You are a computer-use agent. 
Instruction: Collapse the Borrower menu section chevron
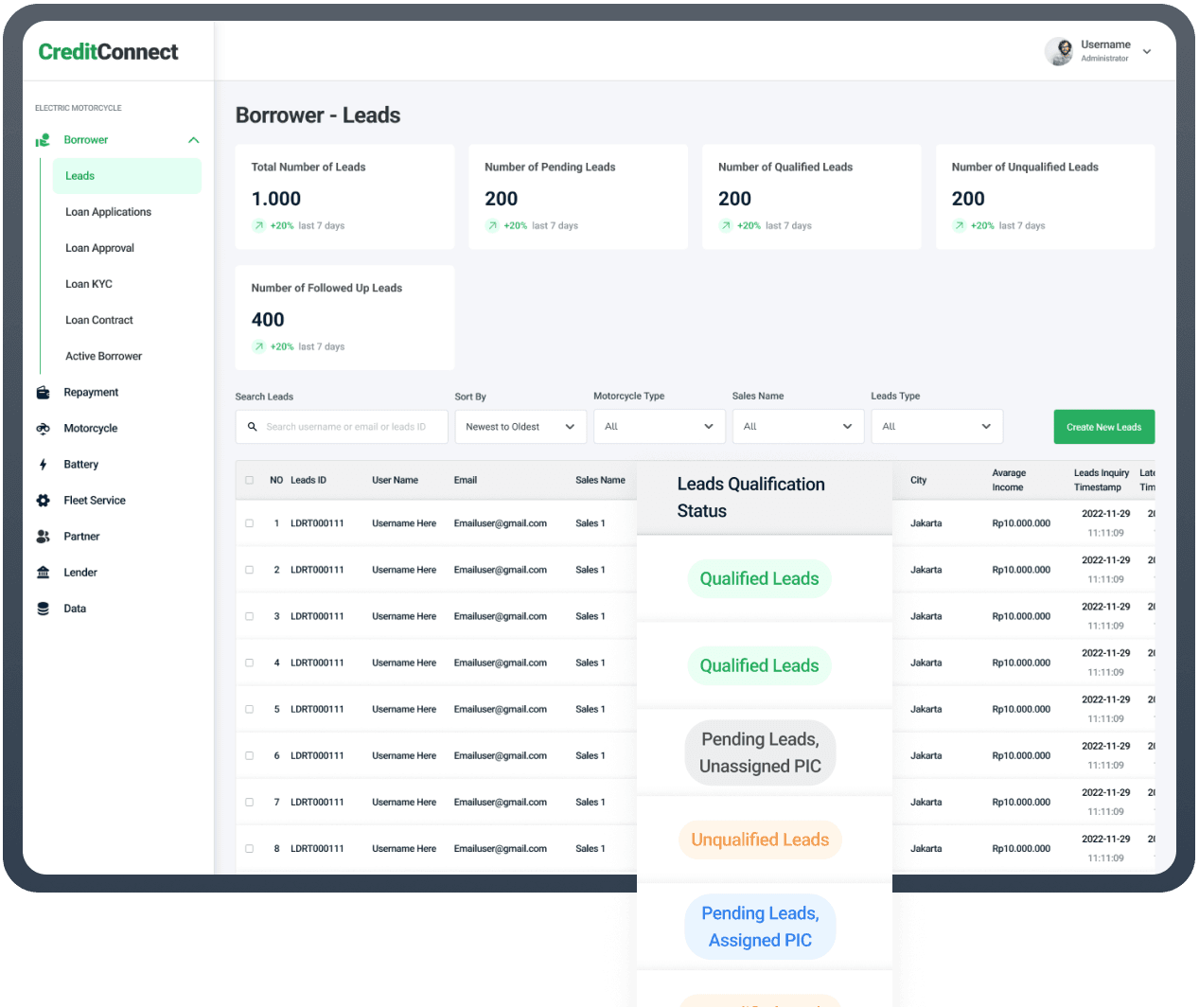point(194,140)
